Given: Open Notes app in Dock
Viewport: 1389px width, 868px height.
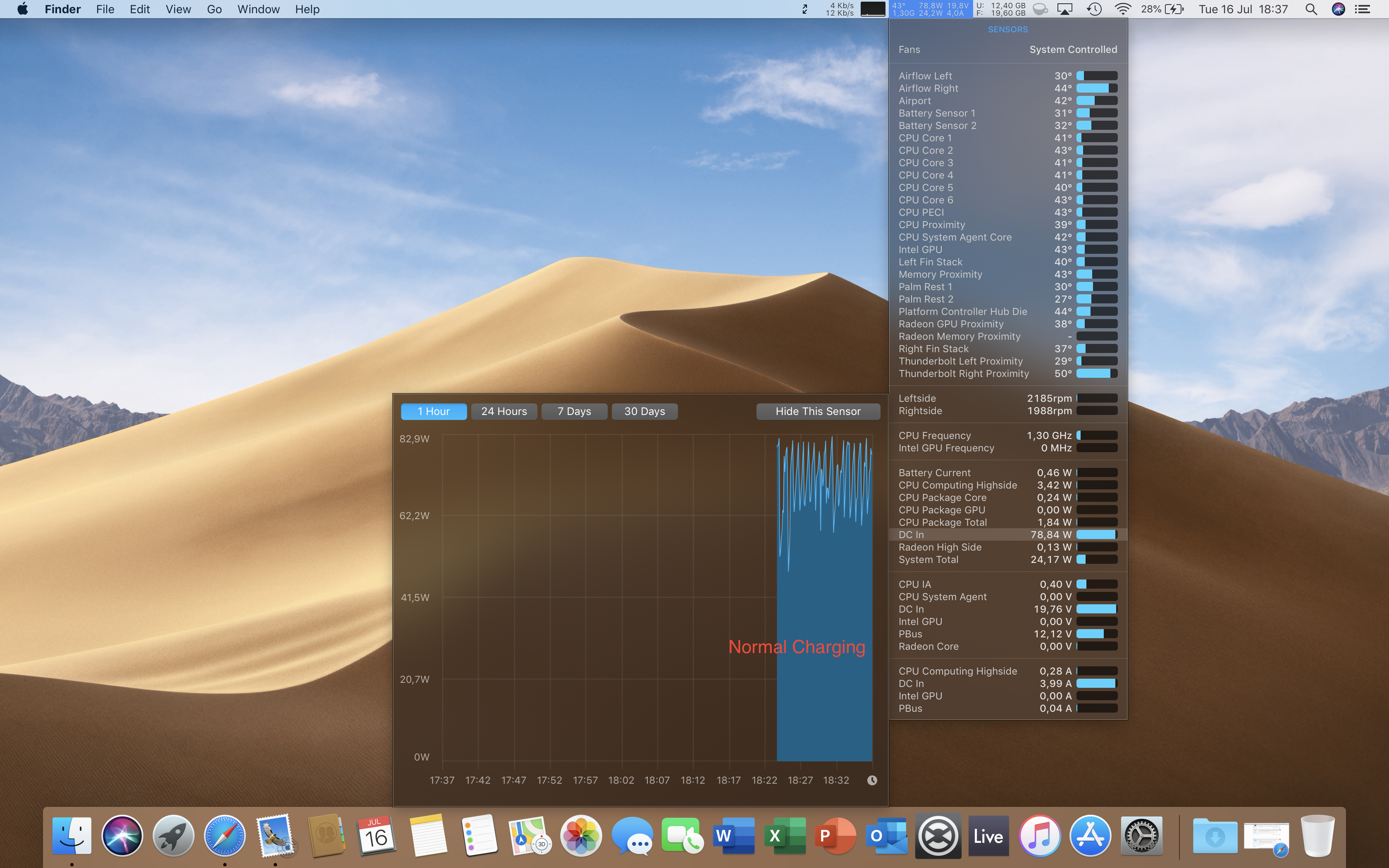Looking at the screenshot, I should (x=428, y=835).
